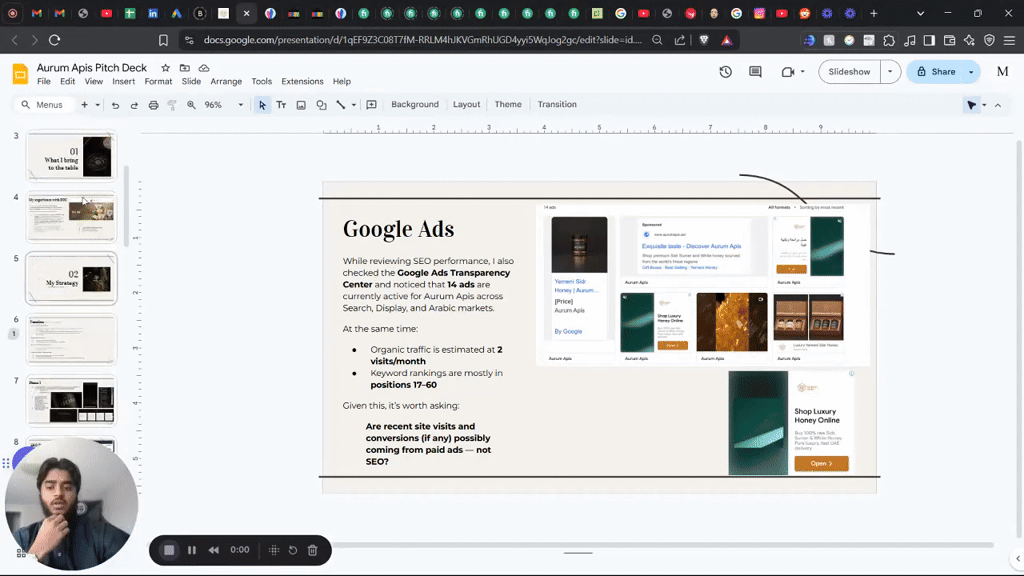Print the presentation via printer icon
Viewport: 1024px width, 576px height.
coord(153,104)
